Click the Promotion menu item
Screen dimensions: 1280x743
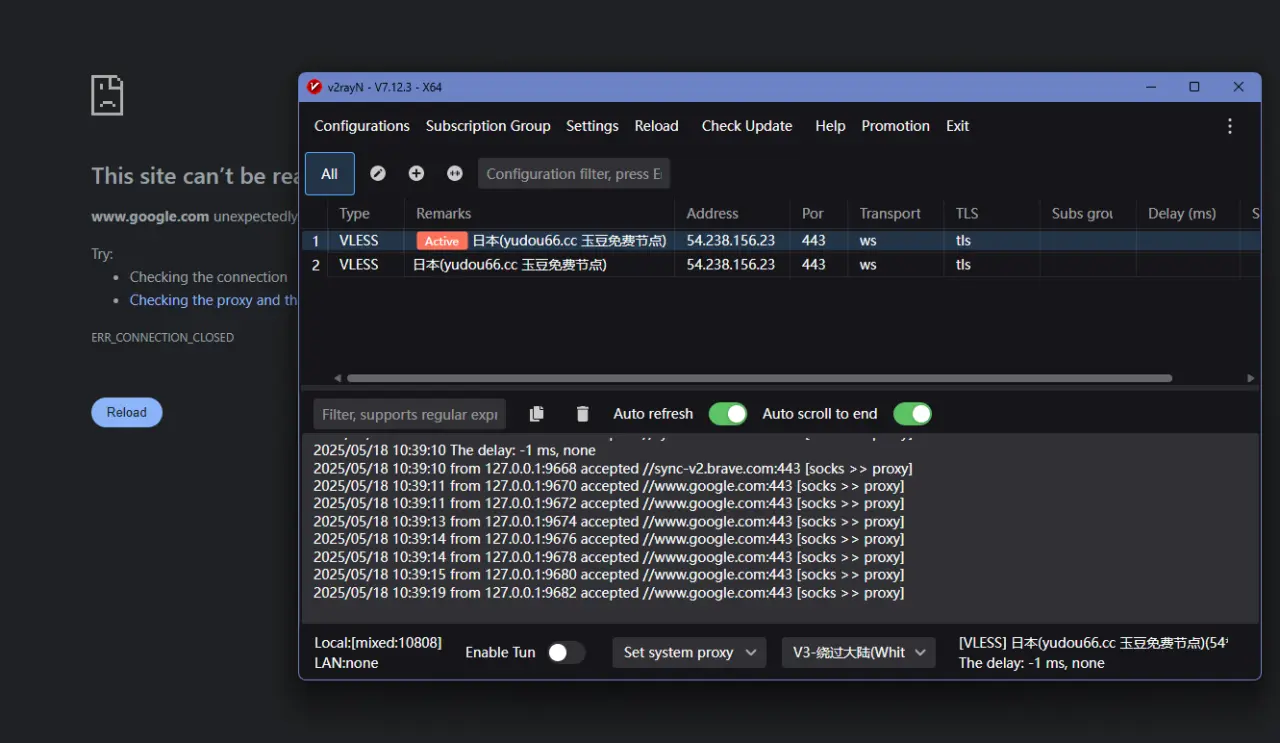pyautogui.click(x=895, y=126)
